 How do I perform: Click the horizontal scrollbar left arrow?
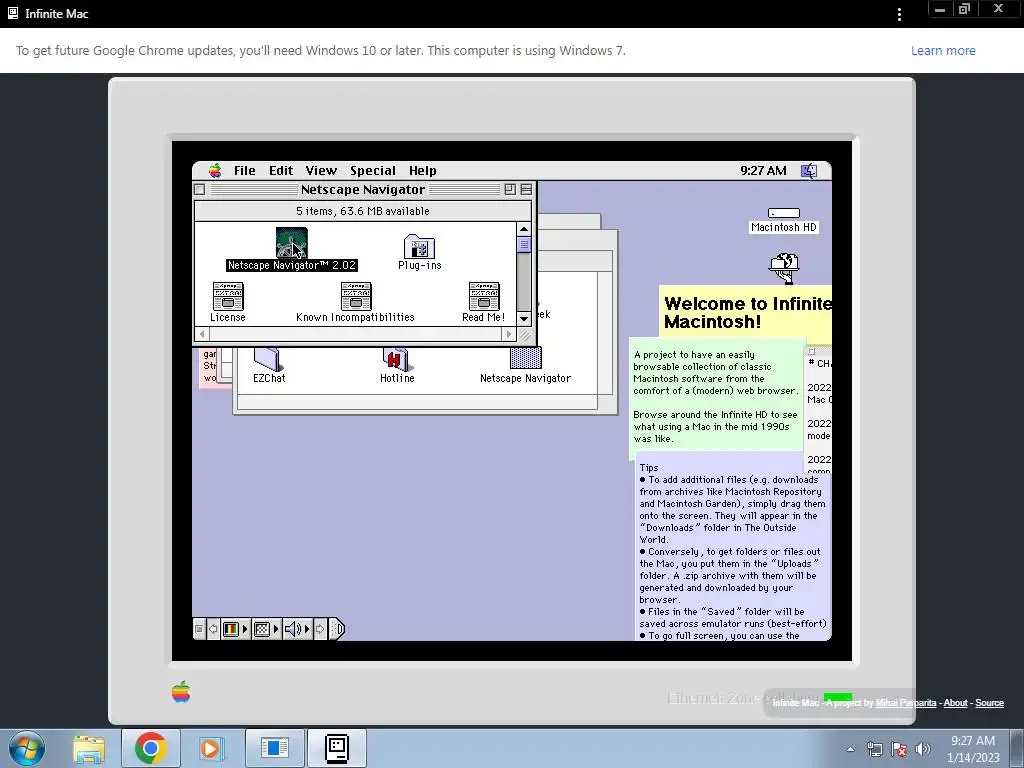(202, 334)
